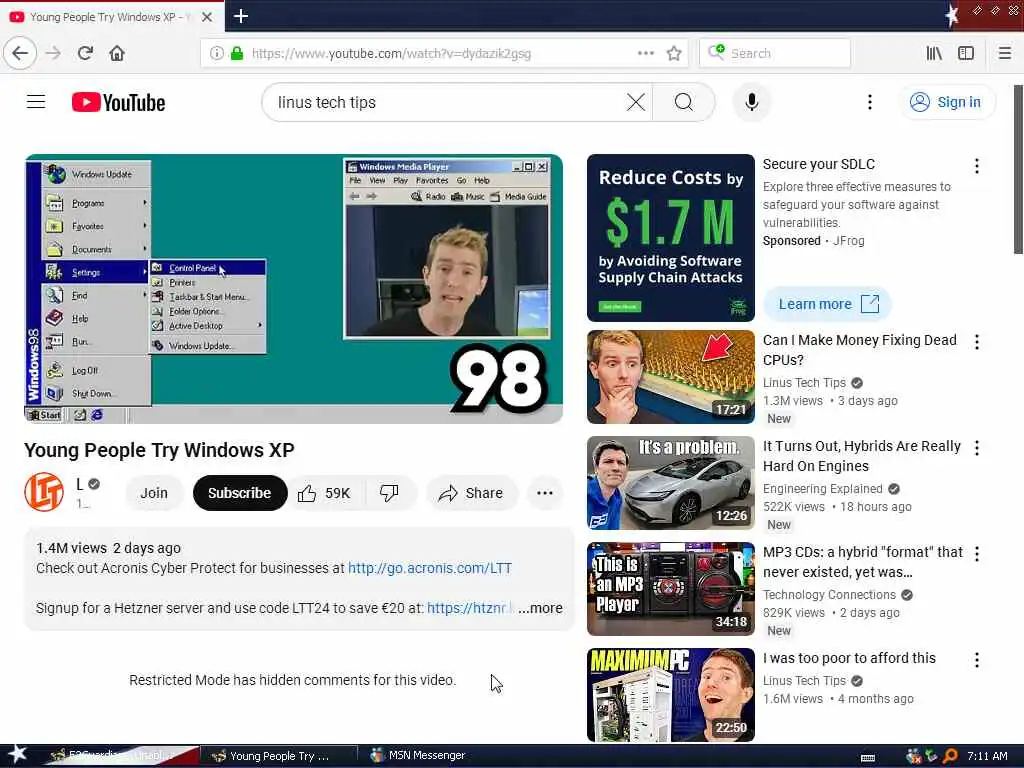Open title Can I Make Money Fixing Dead CPUs?
The height and width of the screenshot is (768, 1024).
pyautogui.click(x=859, y=350)
